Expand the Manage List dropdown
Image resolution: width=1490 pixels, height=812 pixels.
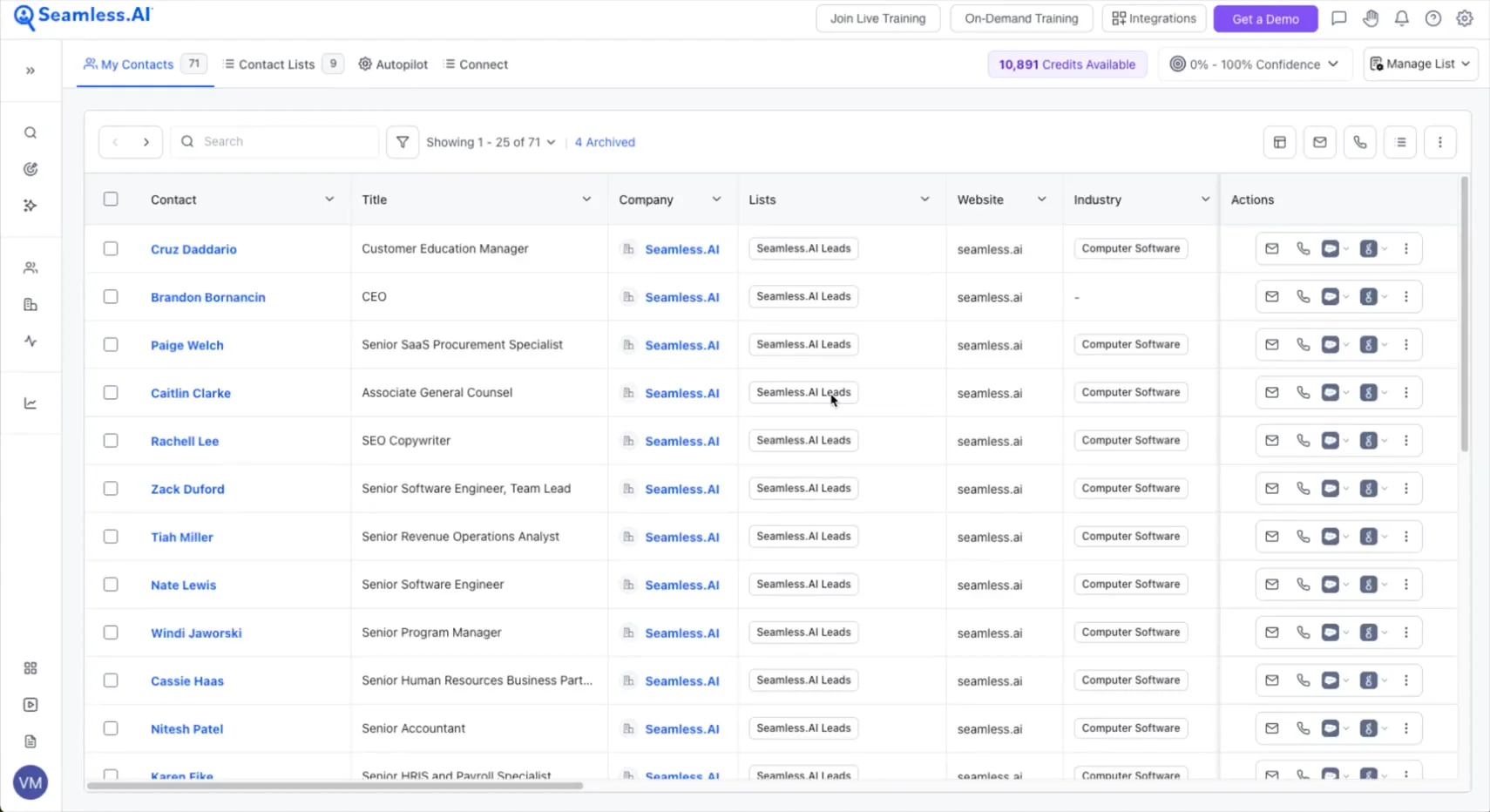1419,64
